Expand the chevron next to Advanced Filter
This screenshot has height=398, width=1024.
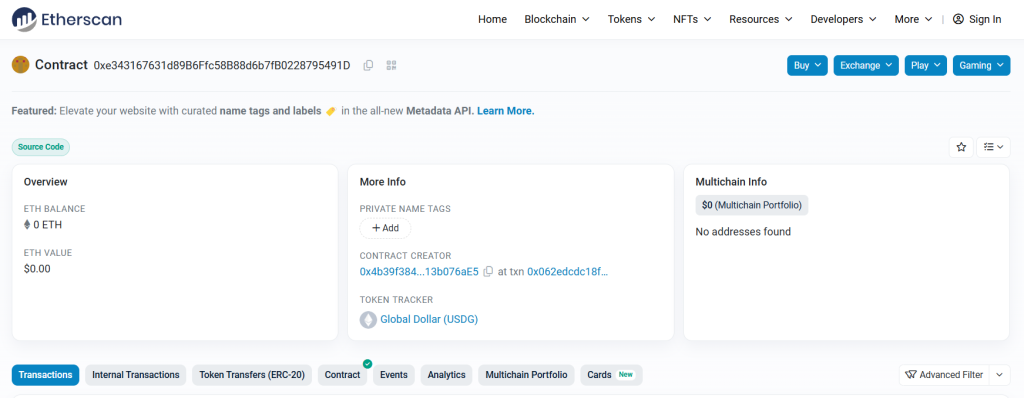(1000, 375)
